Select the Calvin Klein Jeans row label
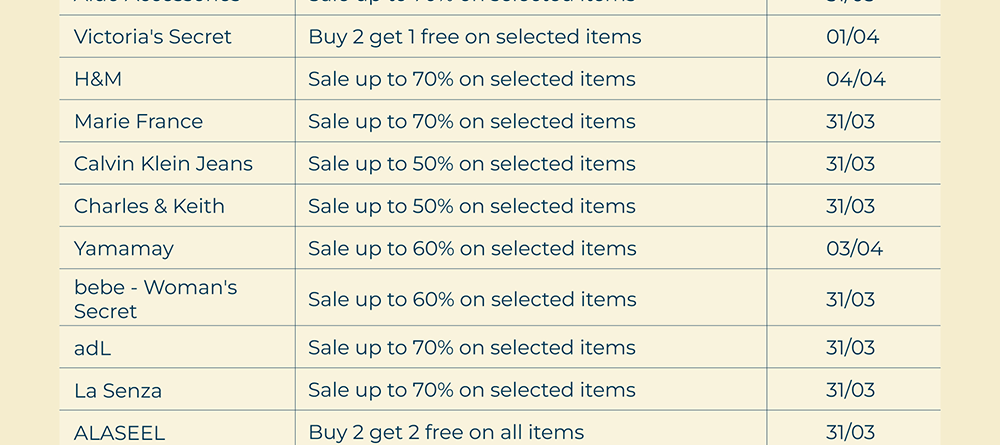Screen dimensions: 1000x445 coord(163,164)
